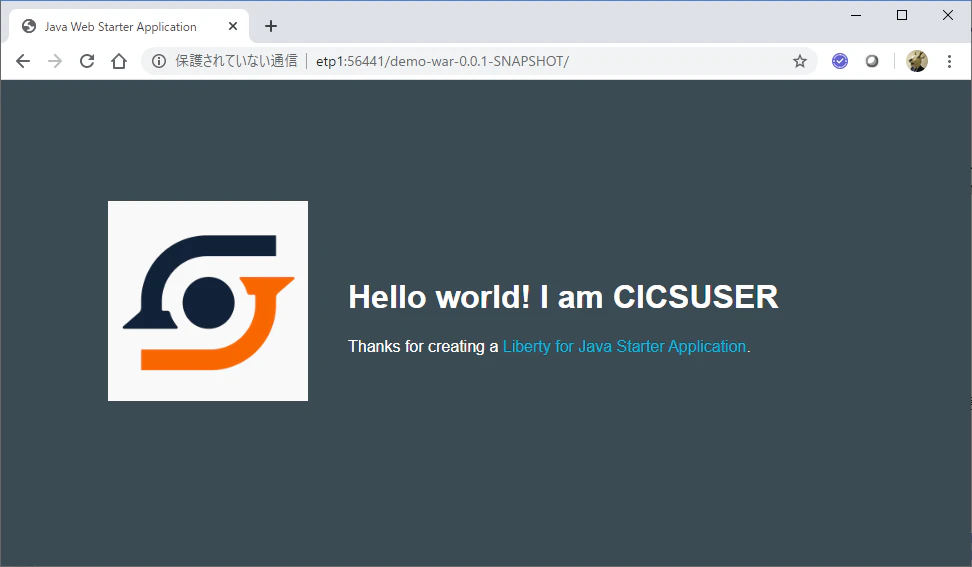Click the Liberty logo image
972x567 pixels.
(208, 301)
